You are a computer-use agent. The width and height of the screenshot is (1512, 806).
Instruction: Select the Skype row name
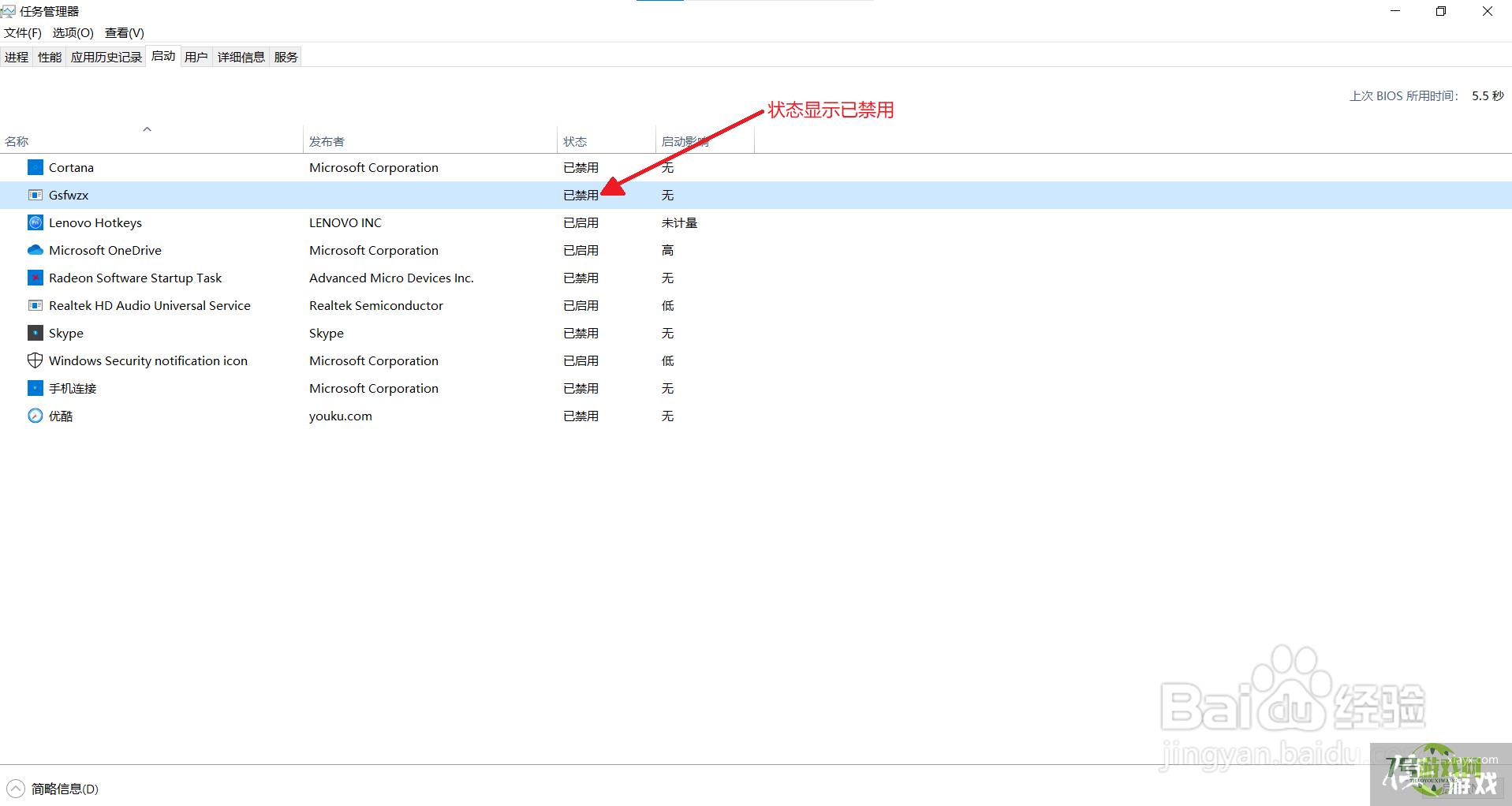pos(66,333)
